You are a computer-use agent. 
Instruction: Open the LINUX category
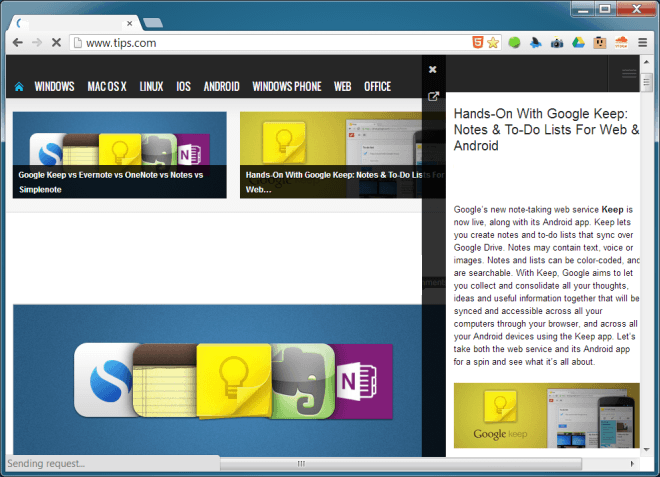tap(151, 87)
